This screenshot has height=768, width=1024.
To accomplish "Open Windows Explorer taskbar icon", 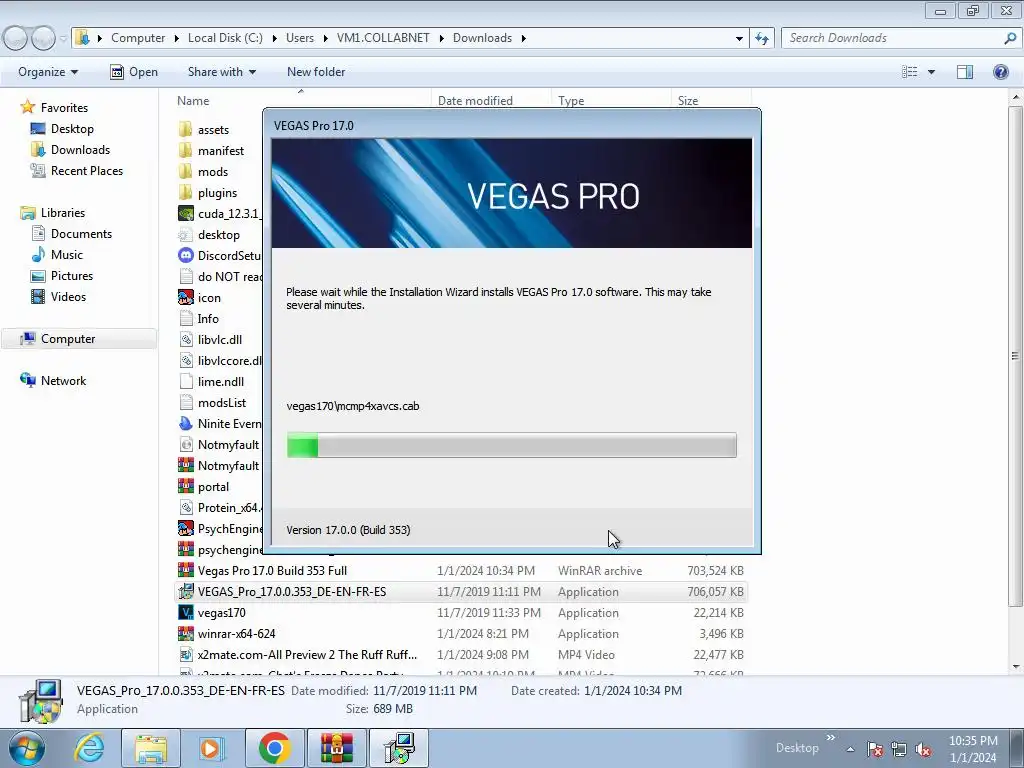I will 151,748.
